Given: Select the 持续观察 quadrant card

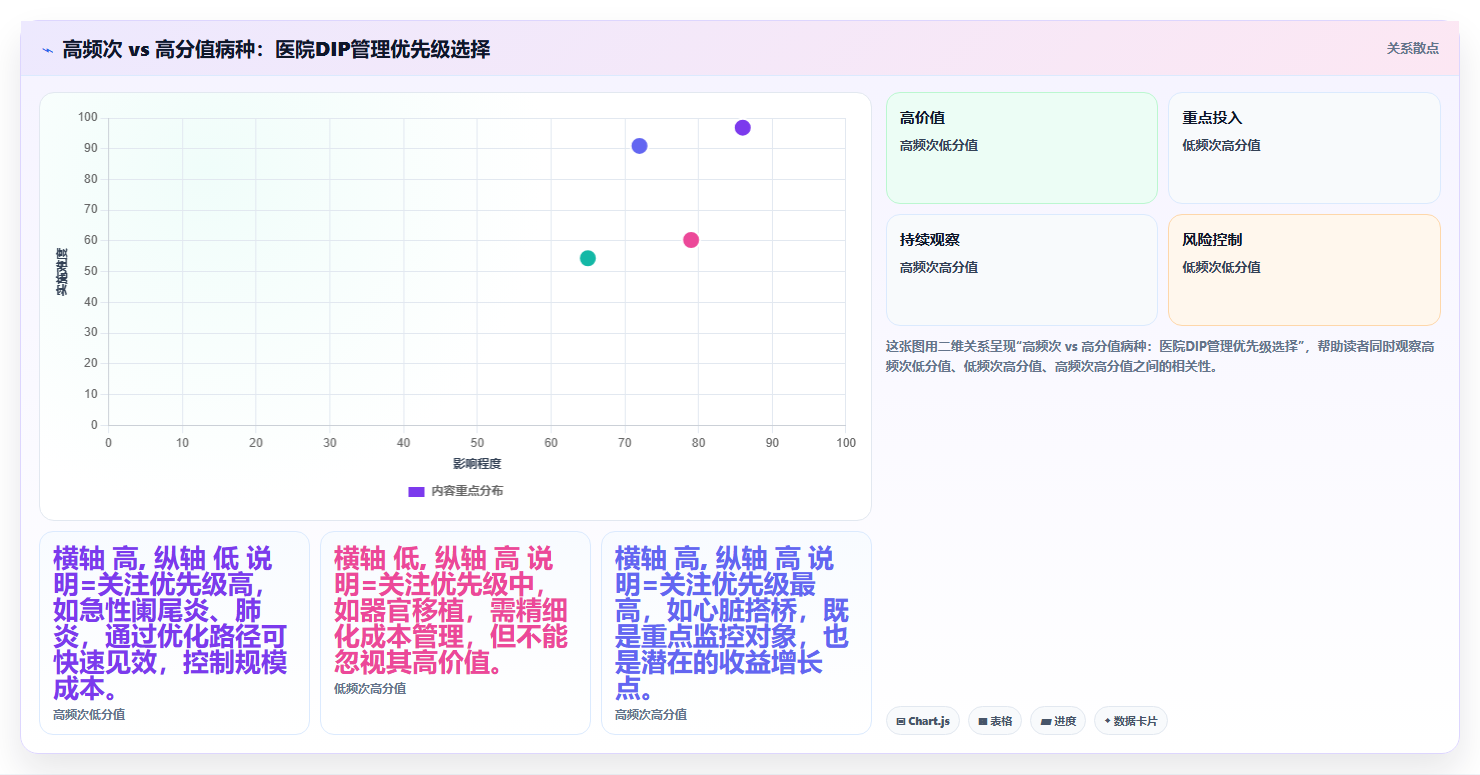Looking at the screenshot, I should pos(1021,270).
